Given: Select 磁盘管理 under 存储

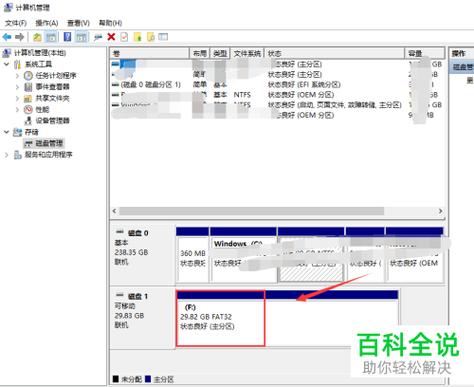Looking at the screenshot, I should tap(49, 143).
